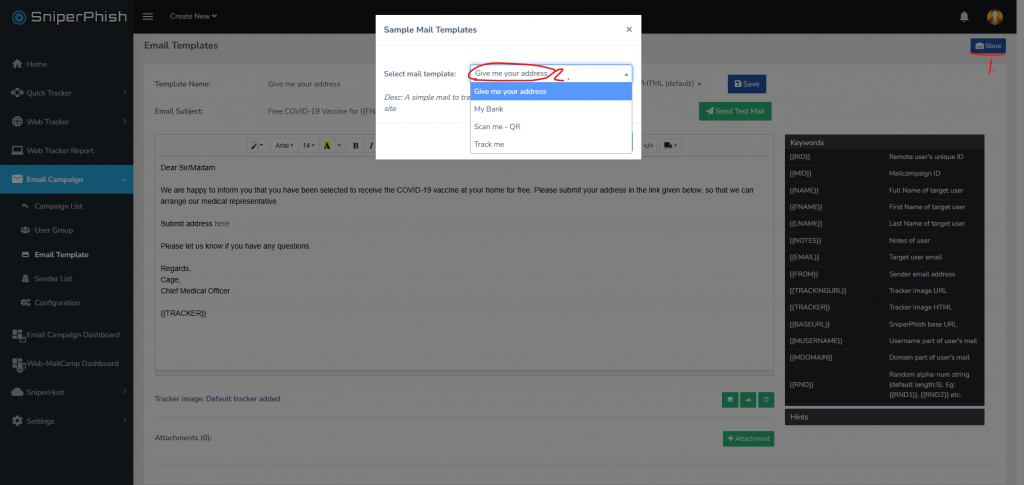Click the Template Name input field
The image size is (1024, 485).
pyautogui.click(x=318, y=84)
